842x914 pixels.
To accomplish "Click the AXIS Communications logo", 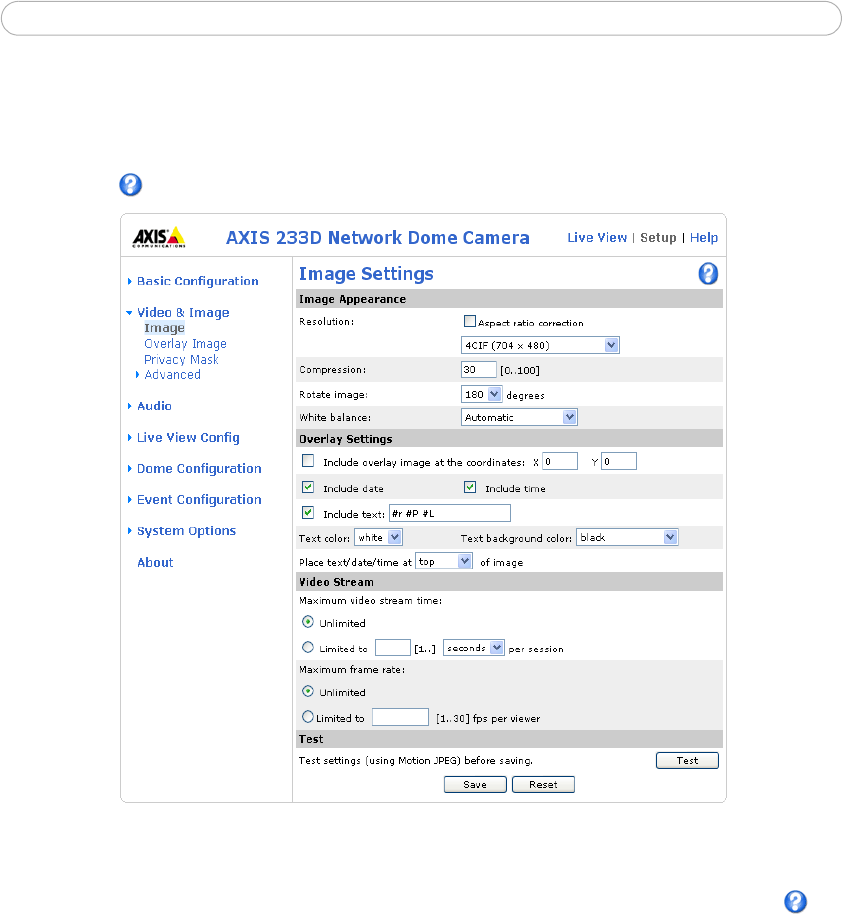I will (159, 237).
